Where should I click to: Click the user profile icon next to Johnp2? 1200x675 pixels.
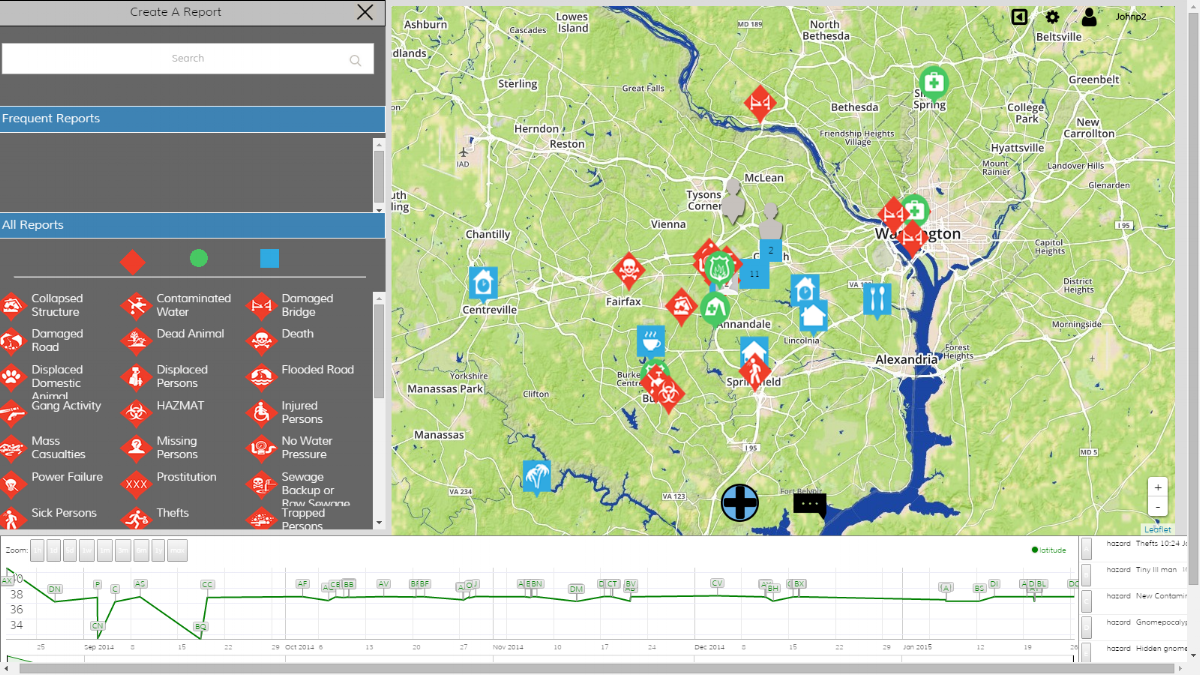click(1089, 17)
